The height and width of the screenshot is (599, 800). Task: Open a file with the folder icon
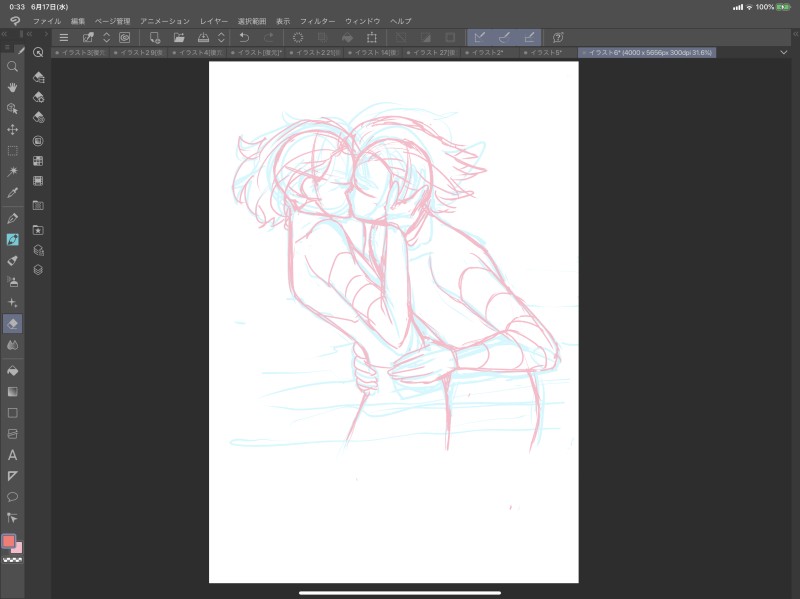coord(179,37)
